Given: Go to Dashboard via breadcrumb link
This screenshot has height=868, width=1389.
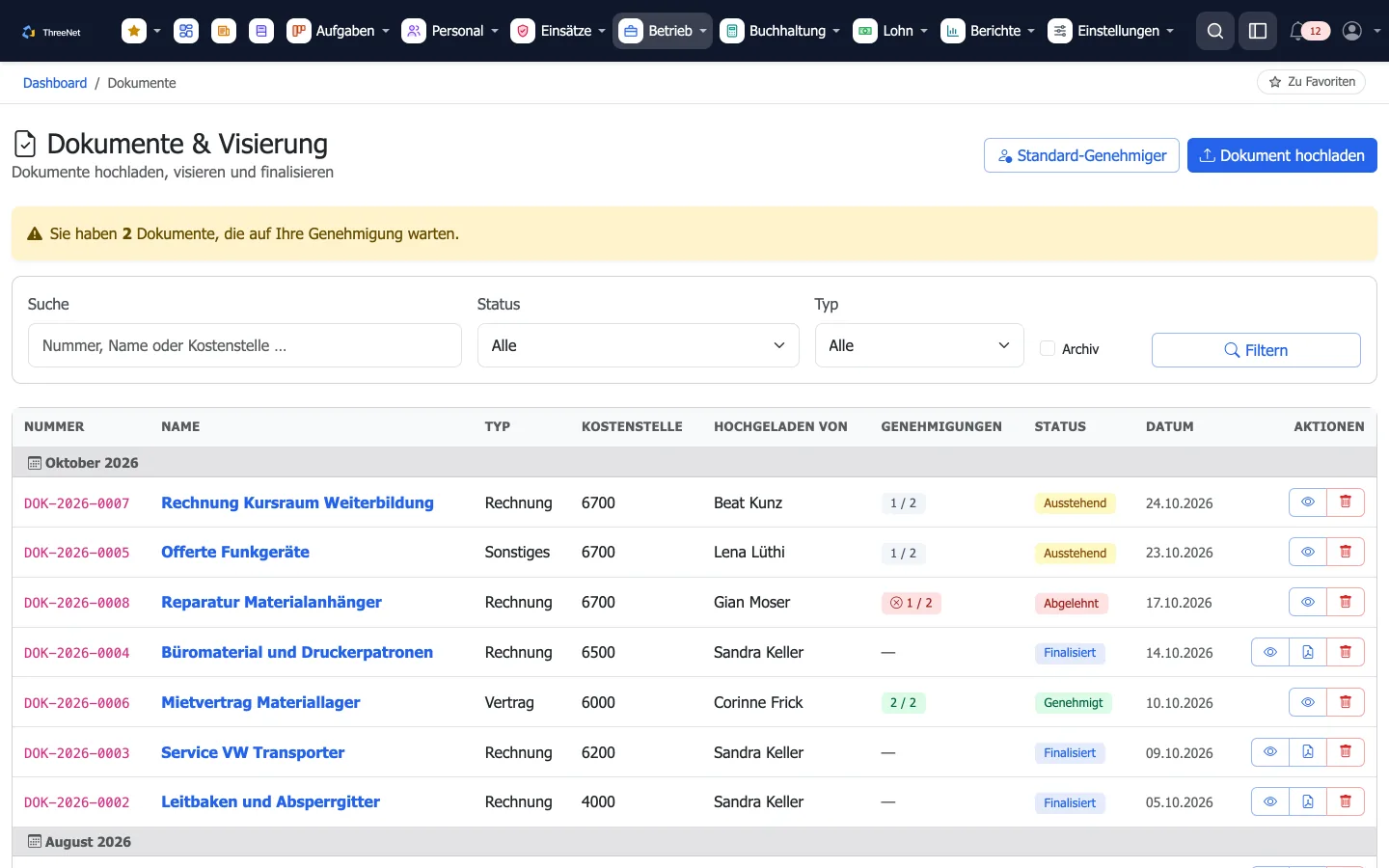Looking at the screenshot, I should [55, 83].
